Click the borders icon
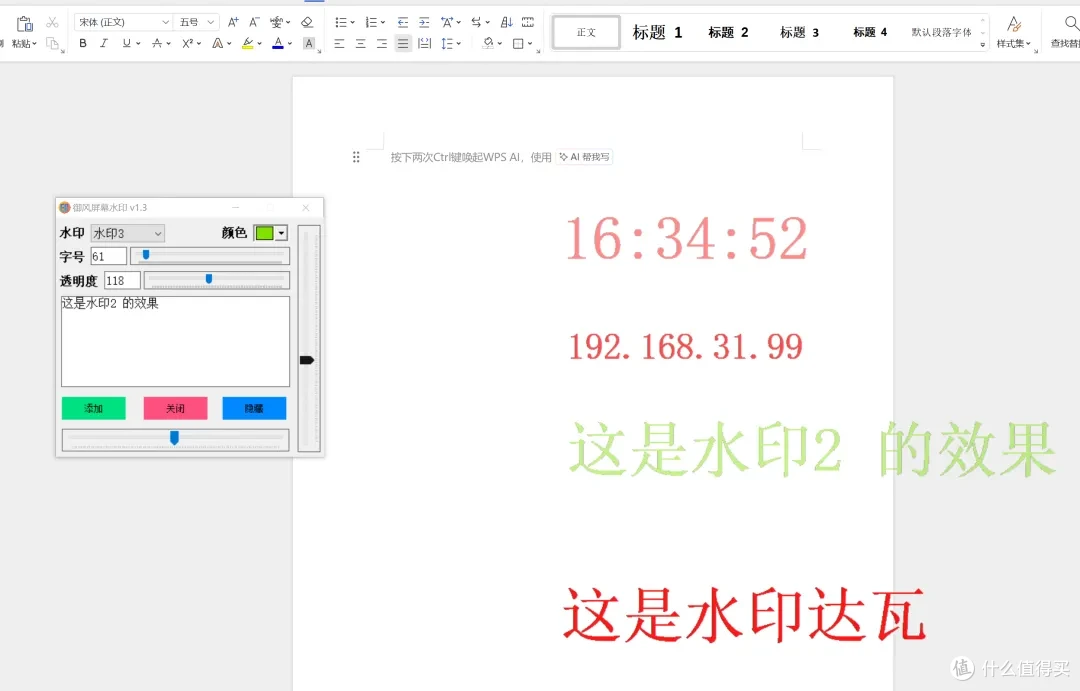1080x691 pixels. pos(518,43)
